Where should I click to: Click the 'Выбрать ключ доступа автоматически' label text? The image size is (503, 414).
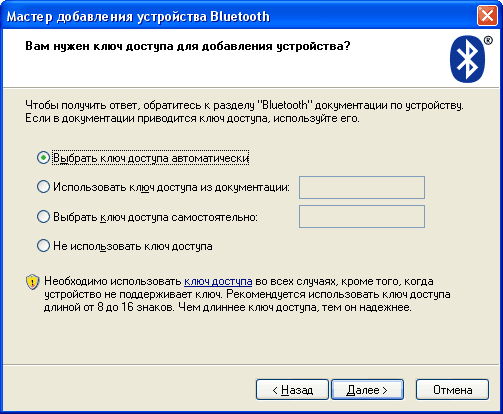tap(151, 158)
